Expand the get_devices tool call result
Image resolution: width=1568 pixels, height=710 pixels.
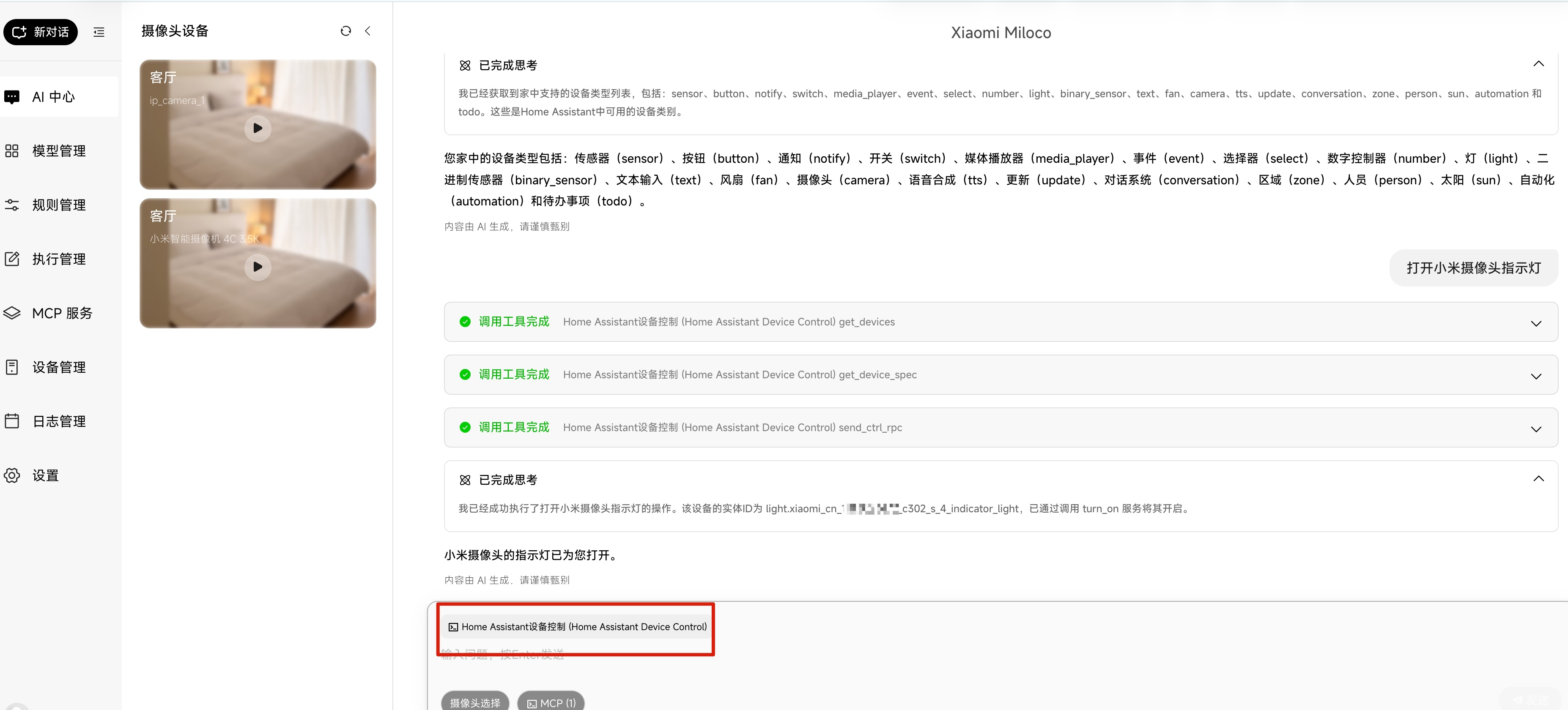click(x=1536, y=323)
